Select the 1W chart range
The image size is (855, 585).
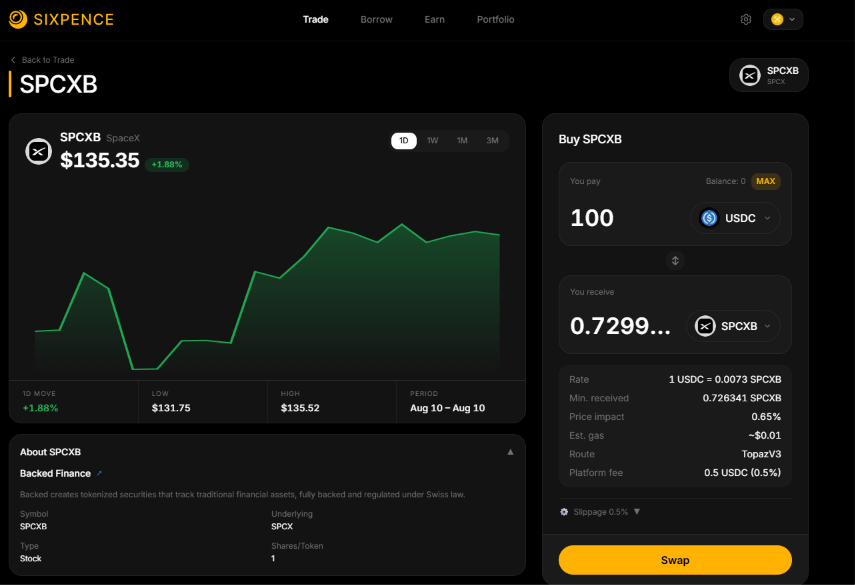[432, 141]
